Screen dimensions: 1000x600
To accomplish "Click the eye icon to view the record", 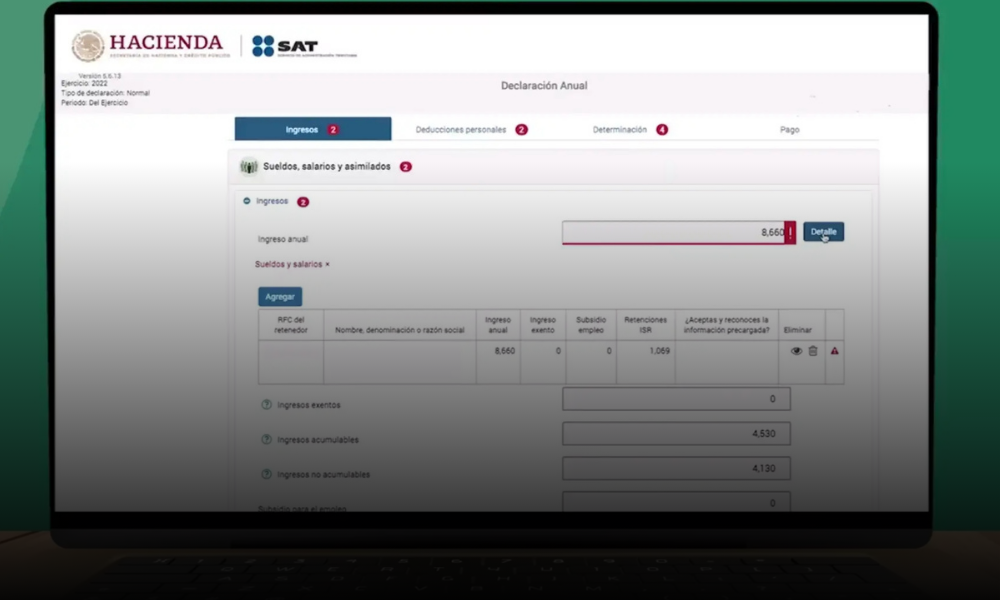I will tap(796, 351).
